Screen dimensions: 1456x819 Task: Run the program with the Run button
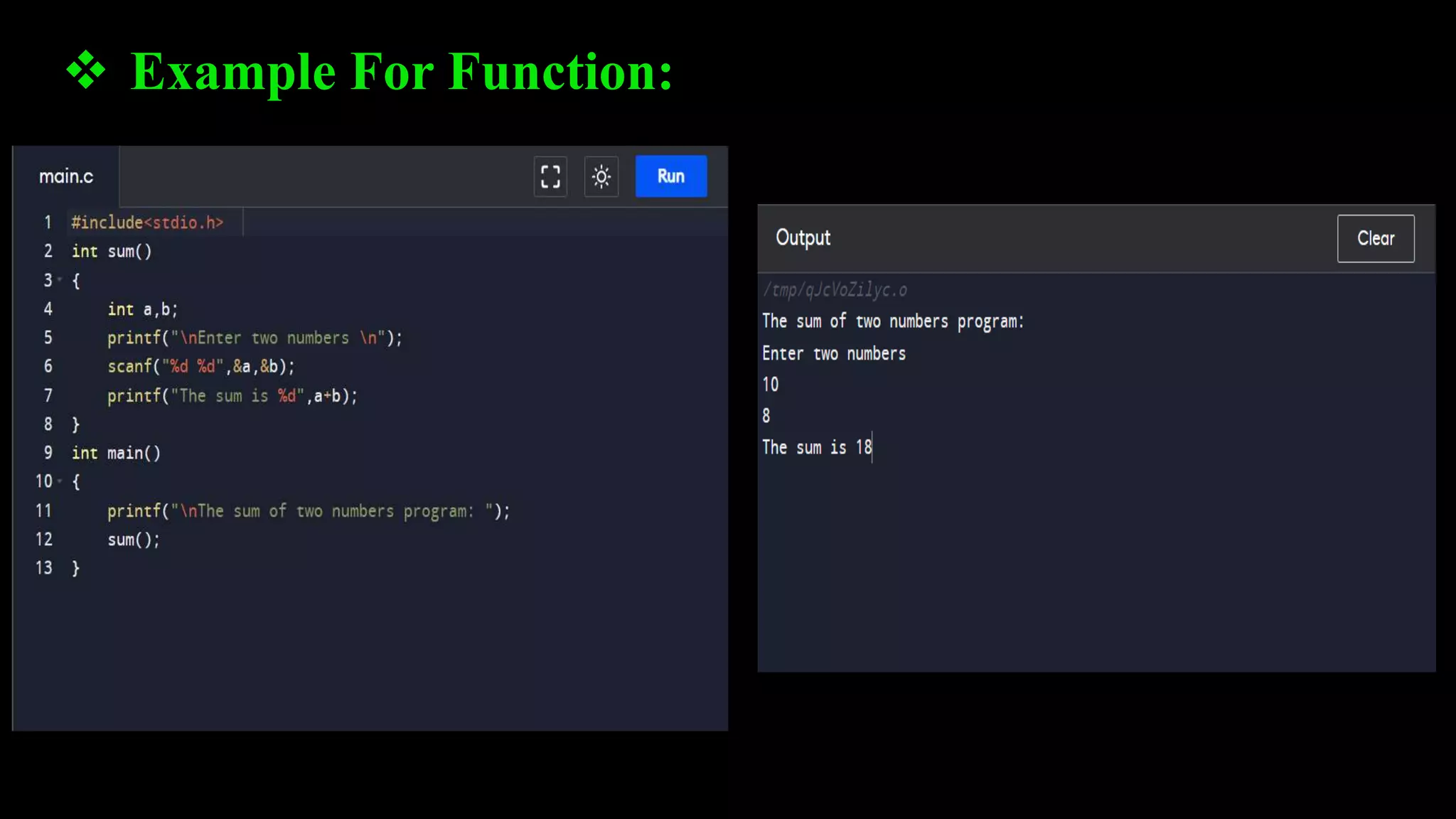[671, 176]
